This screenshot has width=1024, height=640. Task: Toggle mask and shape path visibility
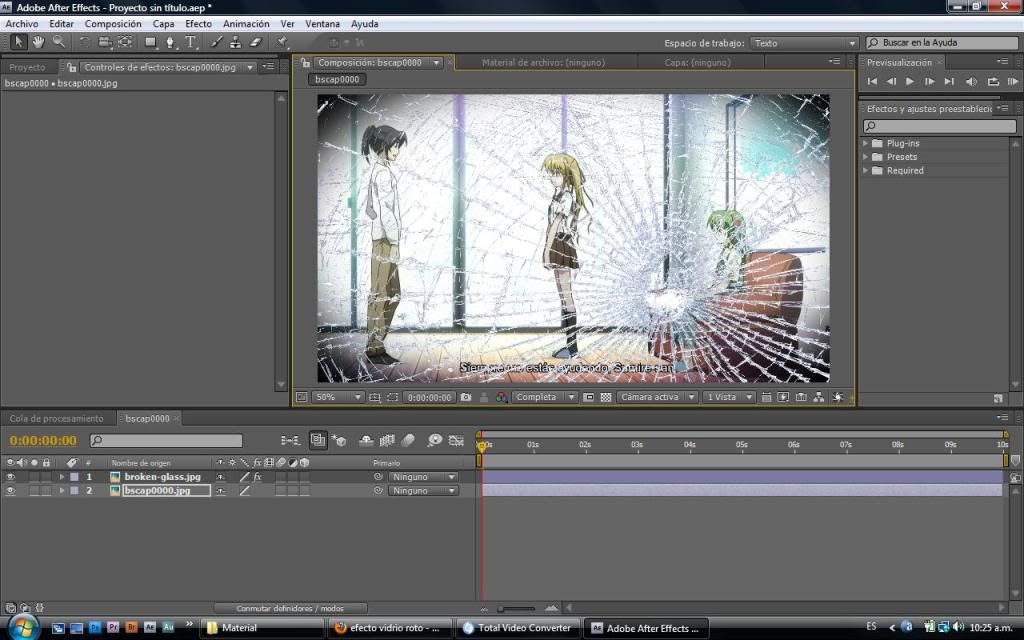click(x=392, y=397)
